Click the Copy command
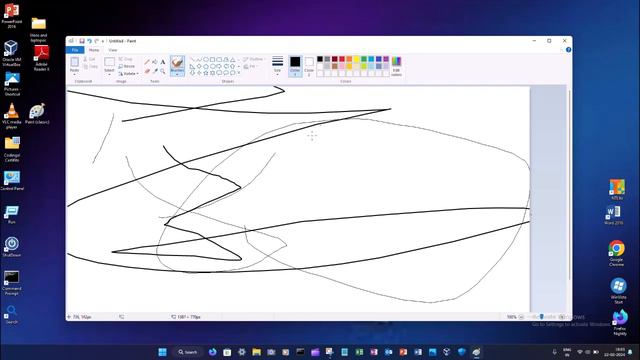 [x=90, y=67]
